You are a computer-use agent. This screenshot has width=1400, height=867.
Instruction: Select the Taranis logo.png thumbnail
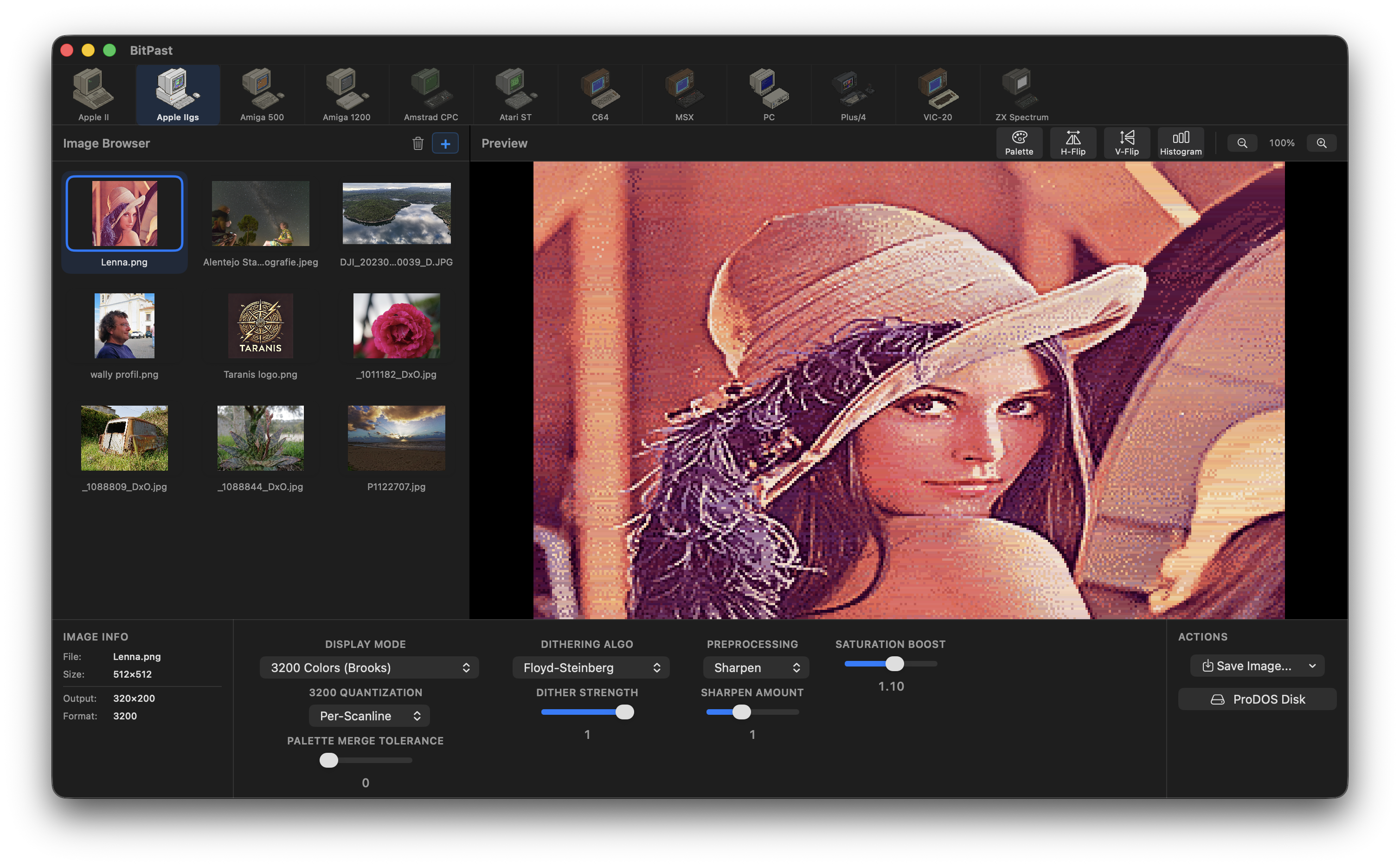[x=260, y=326]
